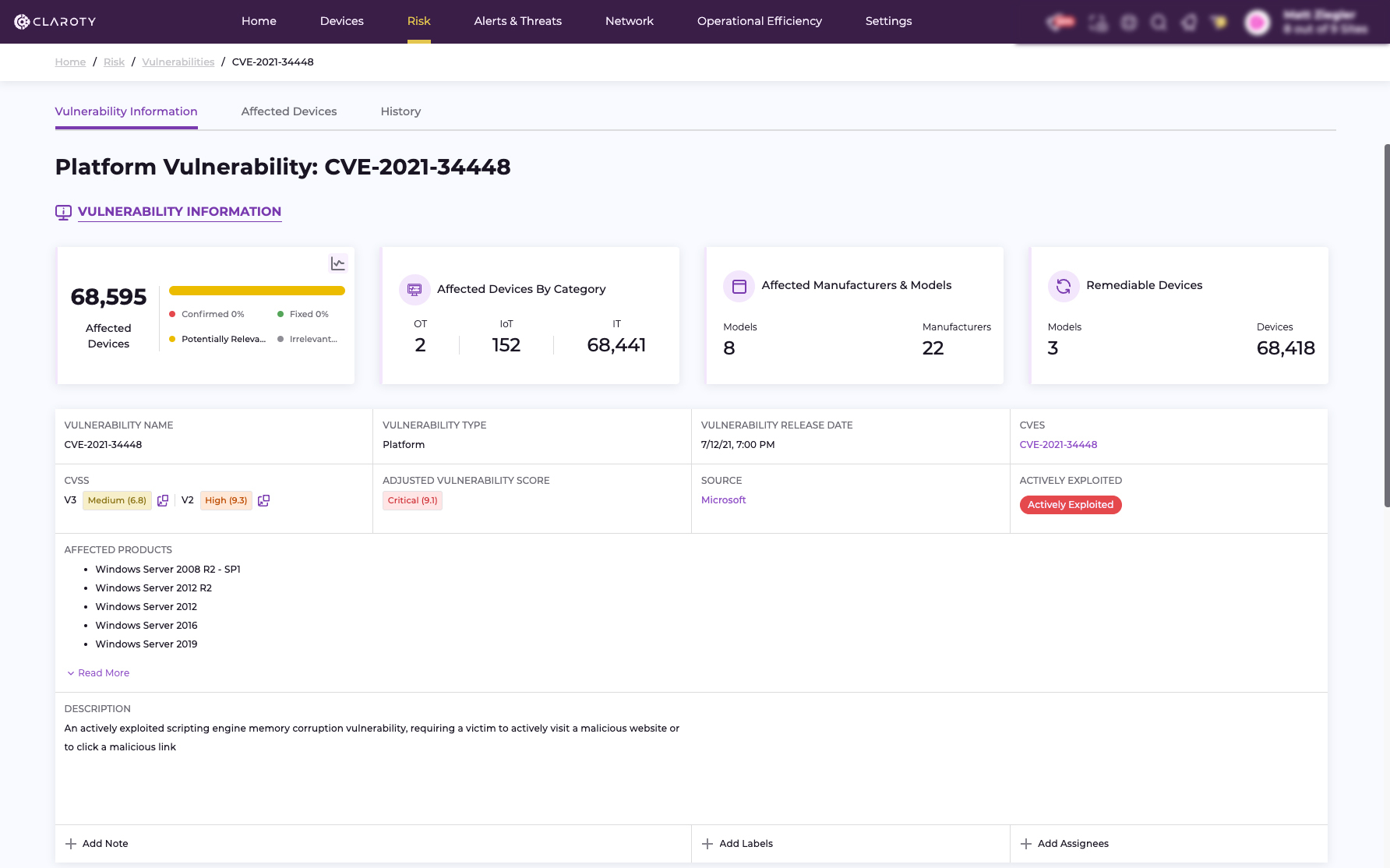Click the blurred search icon in the top bar

tap(1159, 23)
